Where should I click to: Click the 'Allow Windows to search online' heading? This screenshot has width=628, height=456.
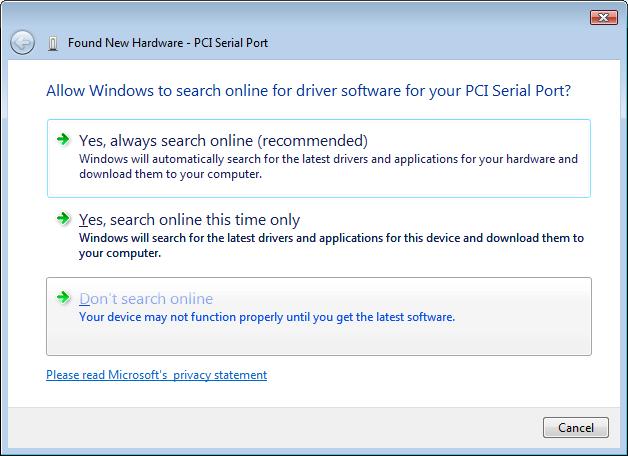pos(308,91)
